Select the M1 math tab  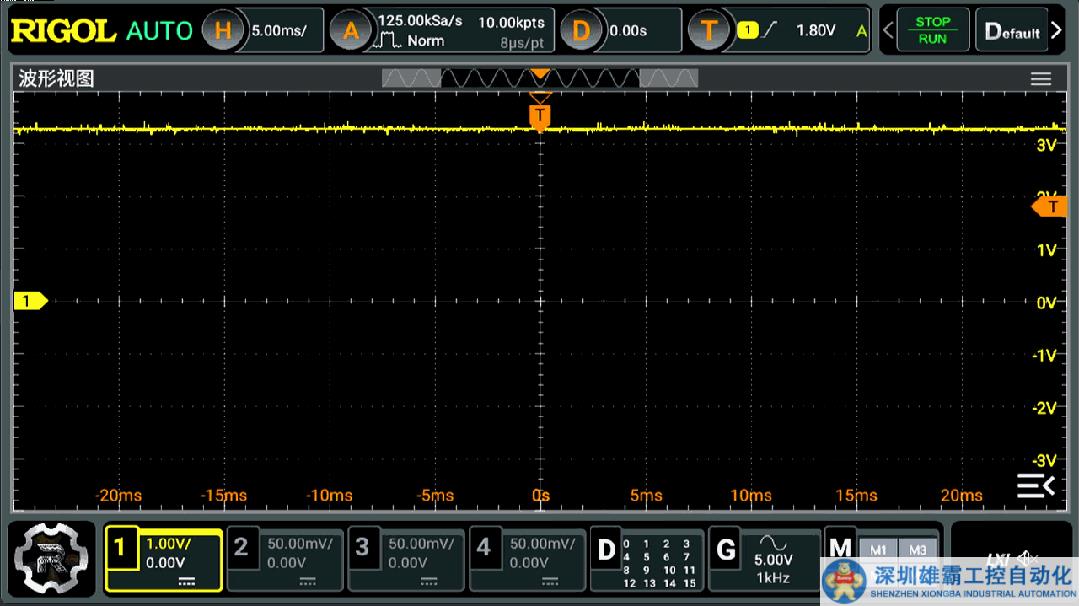(878, 549)
